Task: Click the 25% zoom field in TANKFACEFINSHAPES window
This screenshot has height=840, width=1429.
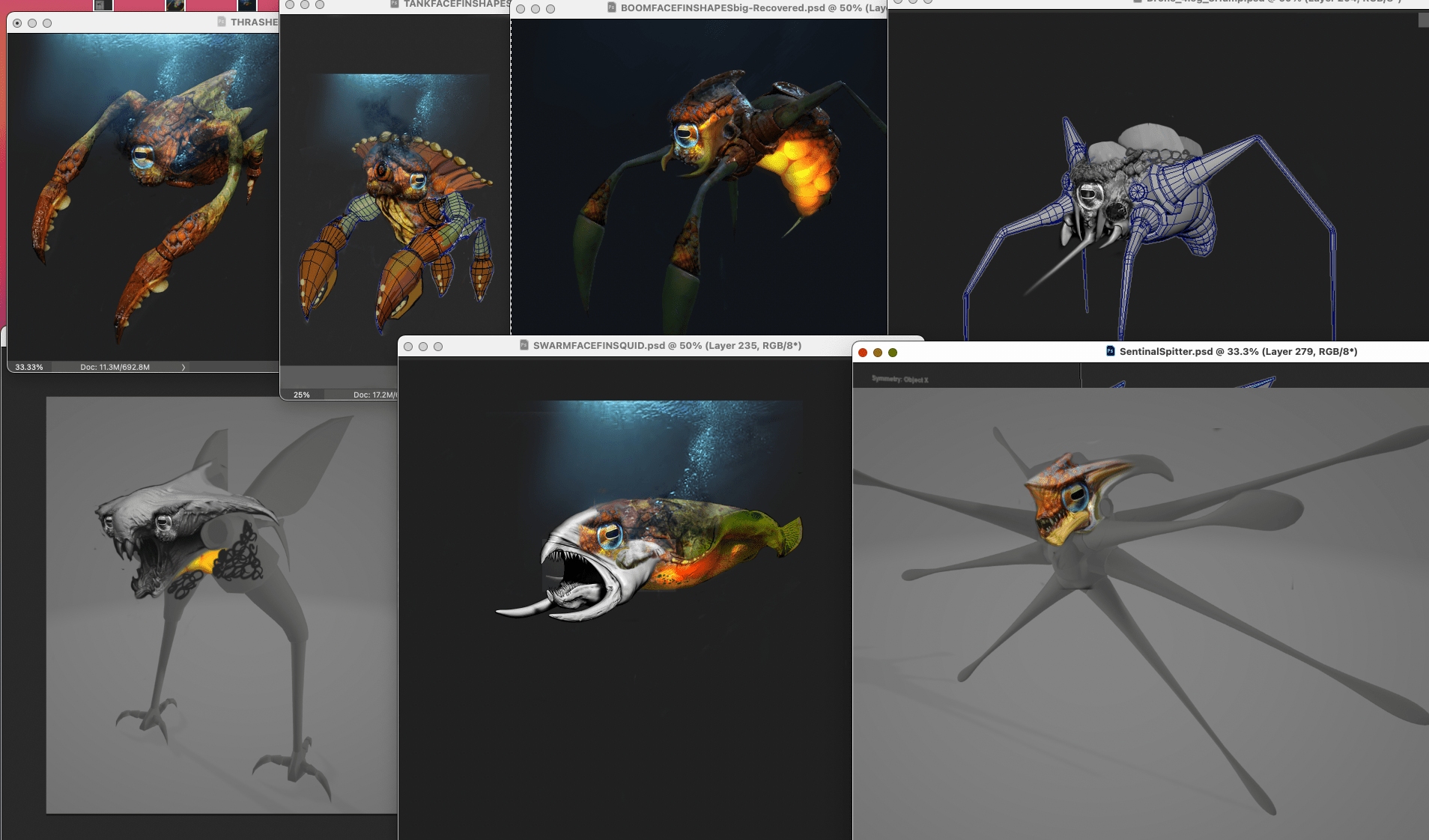Action: tap(301, 395)
